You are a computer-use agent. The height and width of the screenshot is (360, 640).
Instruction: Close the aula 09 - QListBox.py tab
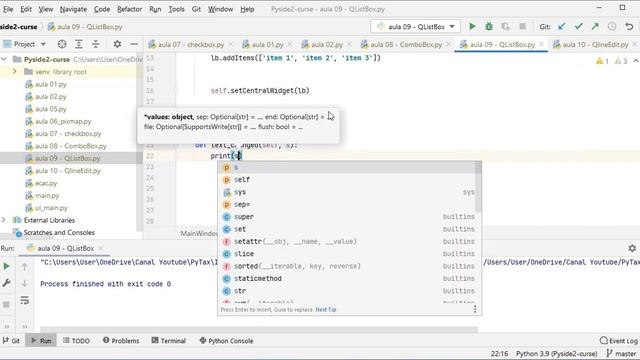coord(542,44)
